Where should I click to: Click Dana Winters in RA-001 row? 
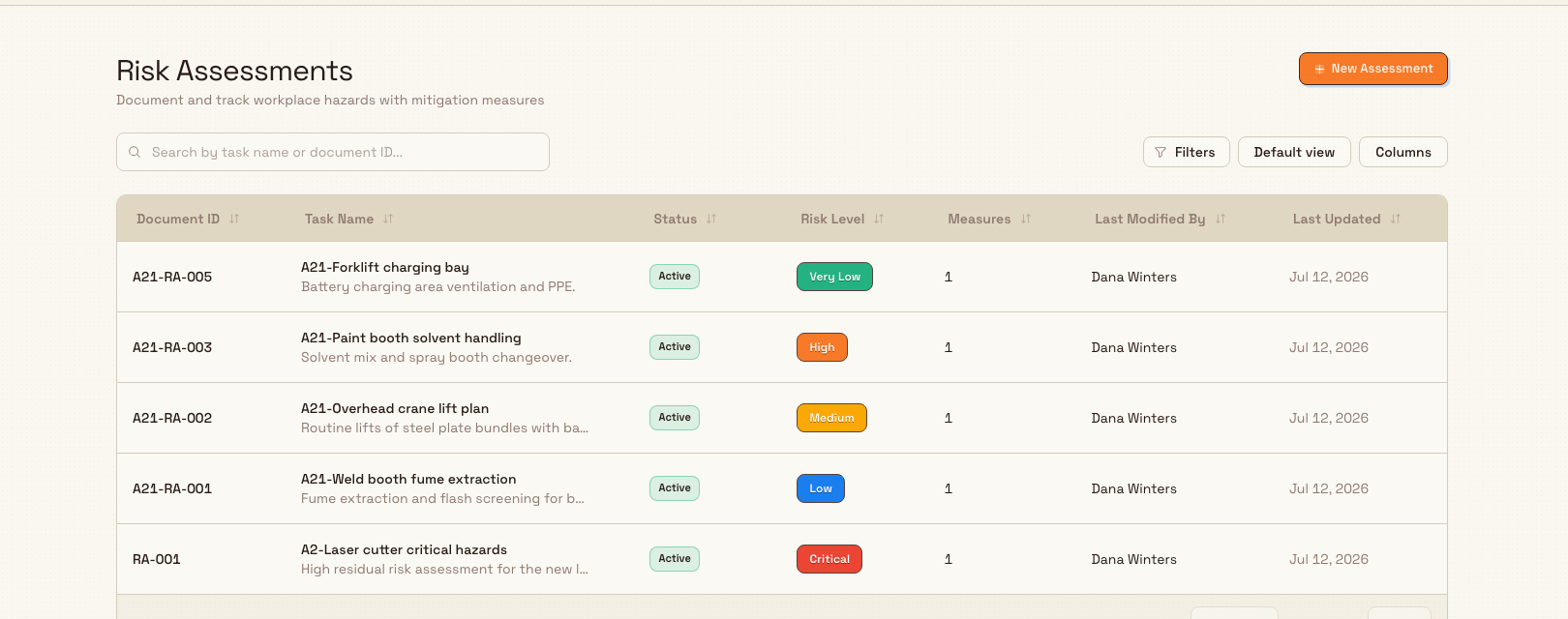[x=1134, y=559]
